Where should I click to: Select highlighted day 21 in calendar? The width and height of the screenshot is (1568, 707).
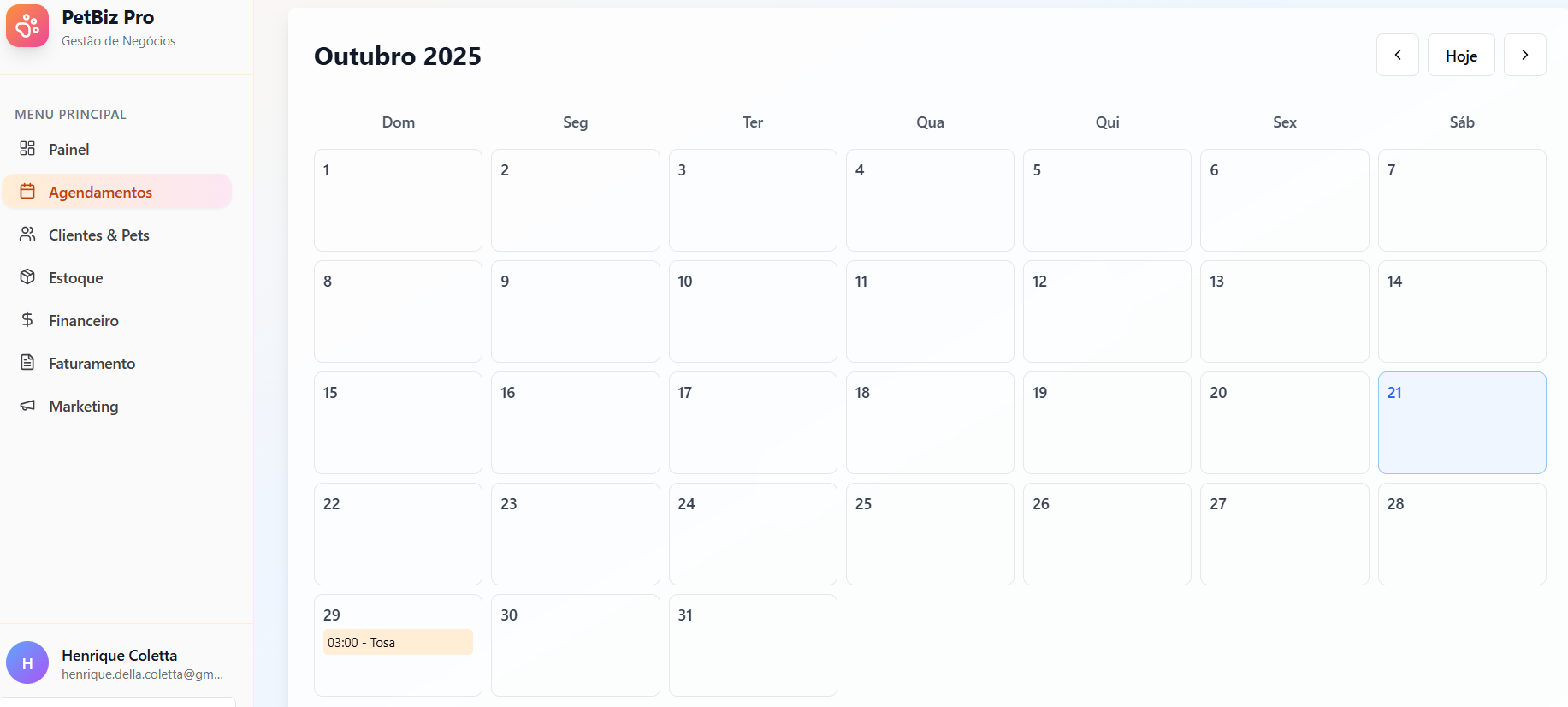tap(1461, 423)
